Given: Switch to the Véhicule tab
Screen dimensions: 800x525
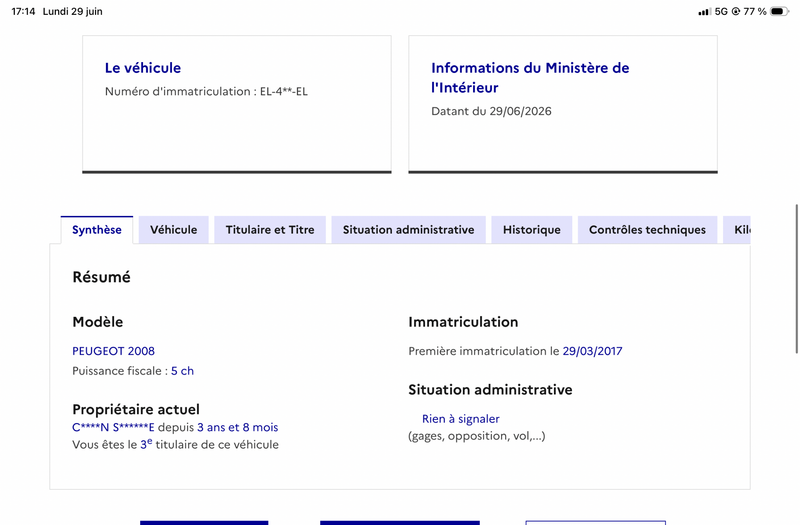Looking at the screenshot, I should coord(173,230).
